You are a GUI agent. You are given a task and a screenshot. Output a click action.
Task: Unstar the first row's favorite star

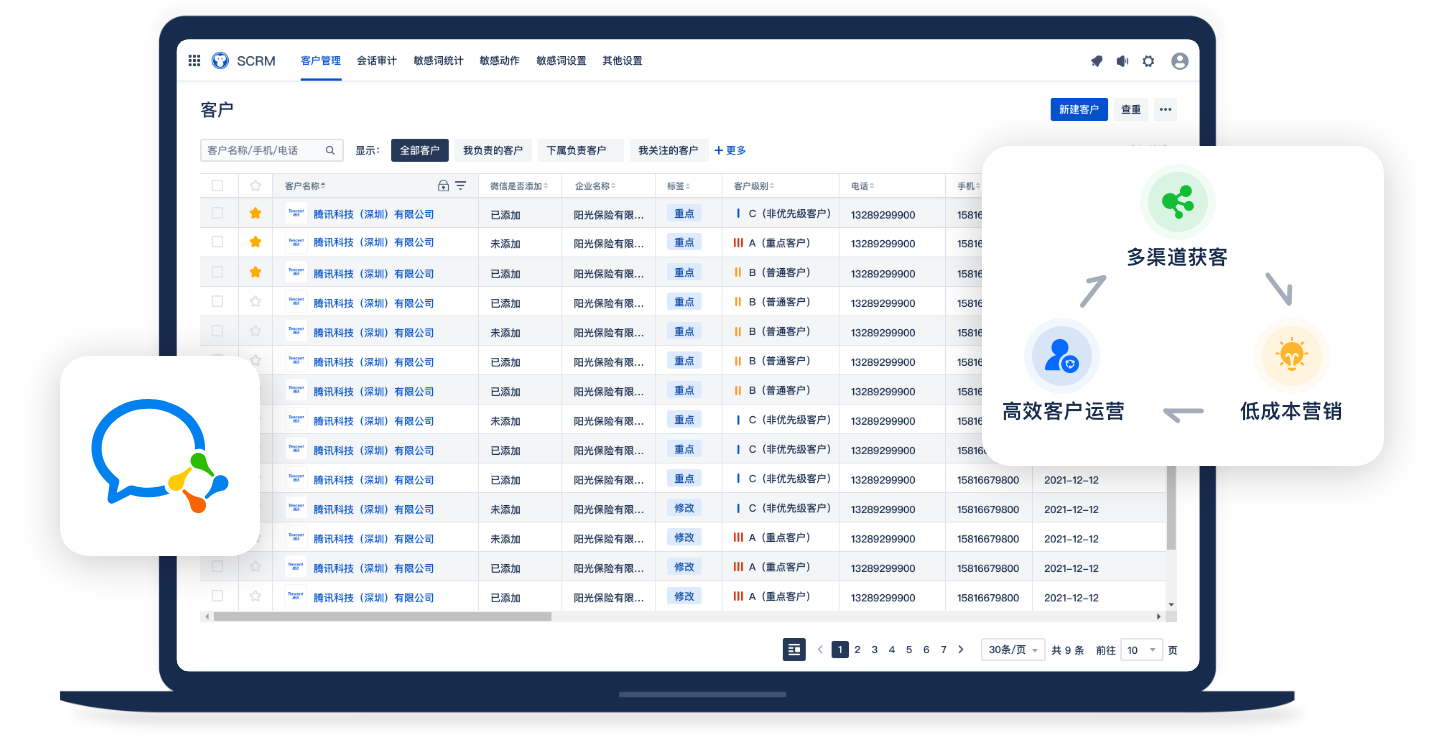(255, 213)
